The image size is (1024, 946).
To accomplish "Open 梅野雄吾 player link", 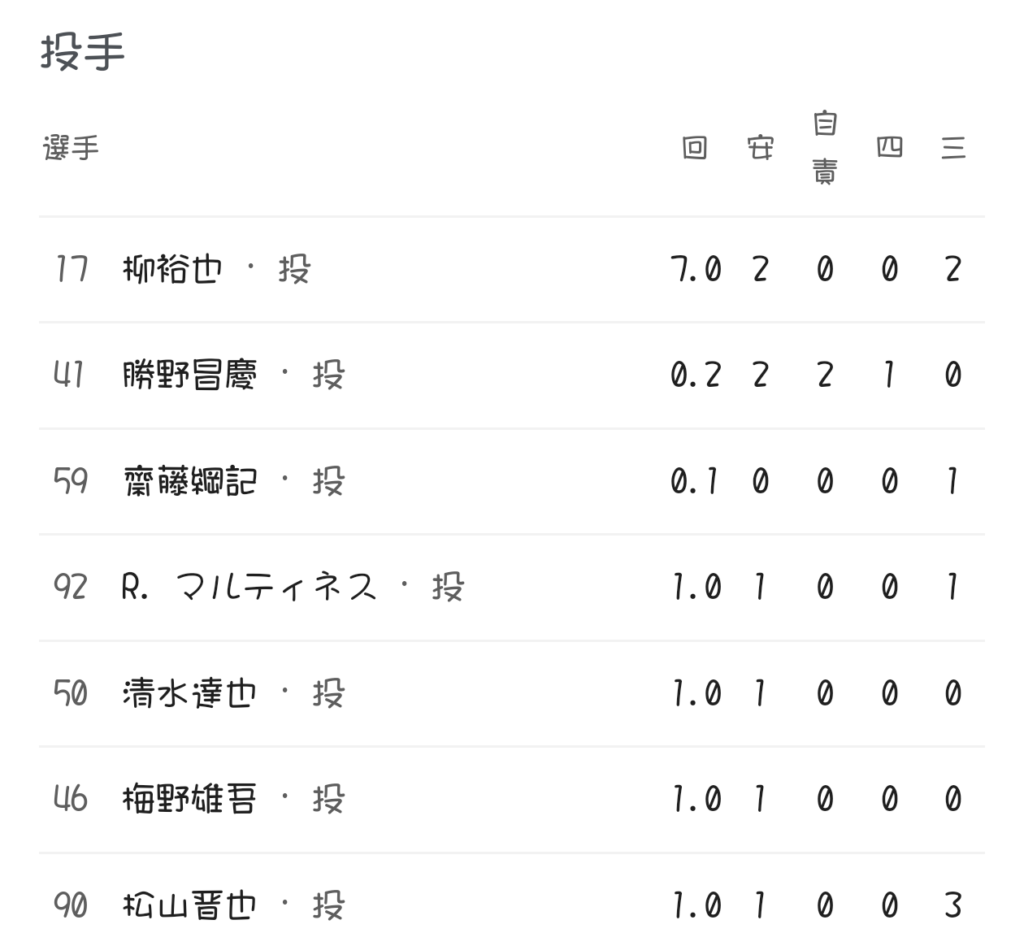I will 189,800.
